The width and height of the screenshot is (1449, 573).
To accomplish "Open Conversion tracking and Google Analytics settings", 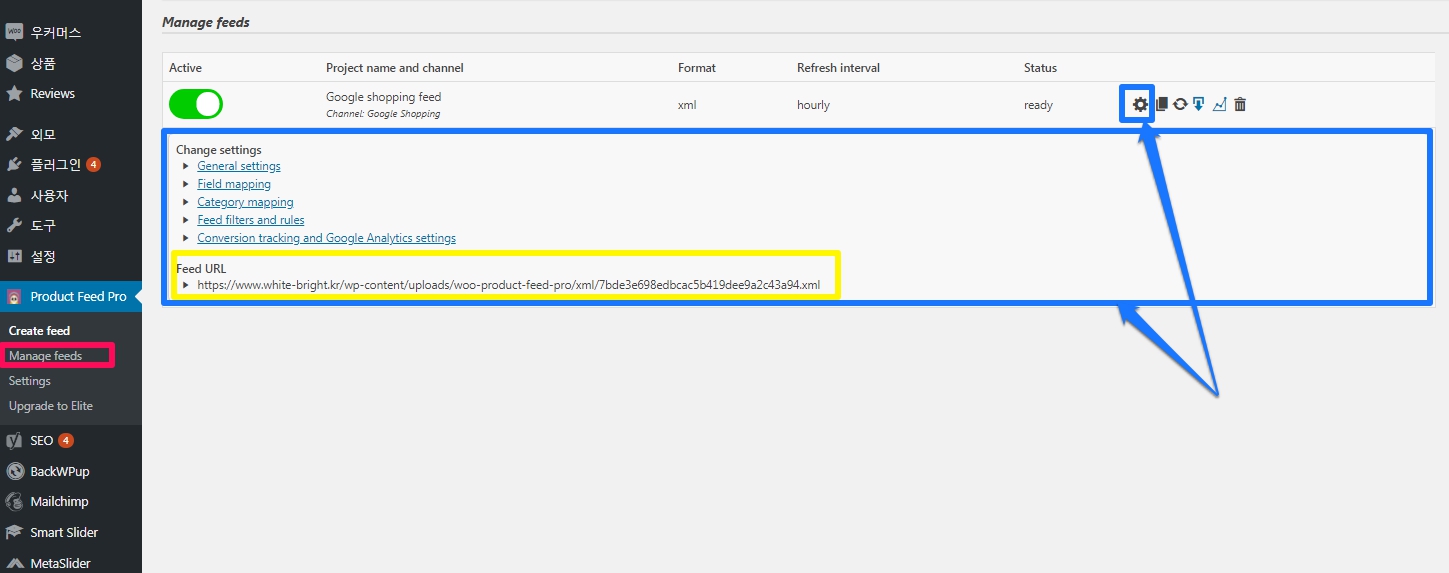I will point(326,238).
